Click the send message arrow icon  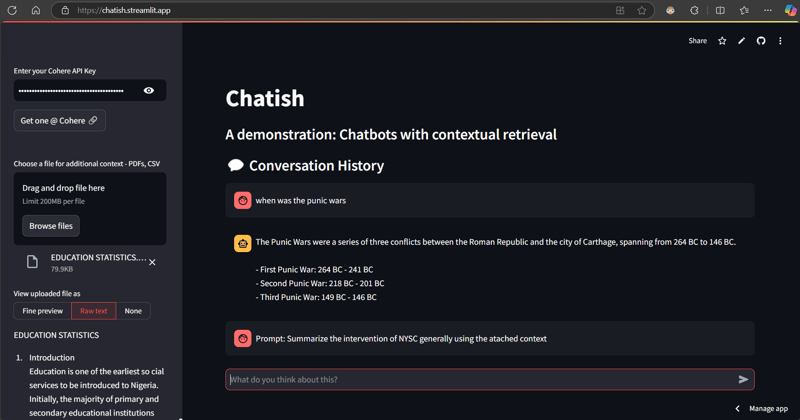[743, 380]
